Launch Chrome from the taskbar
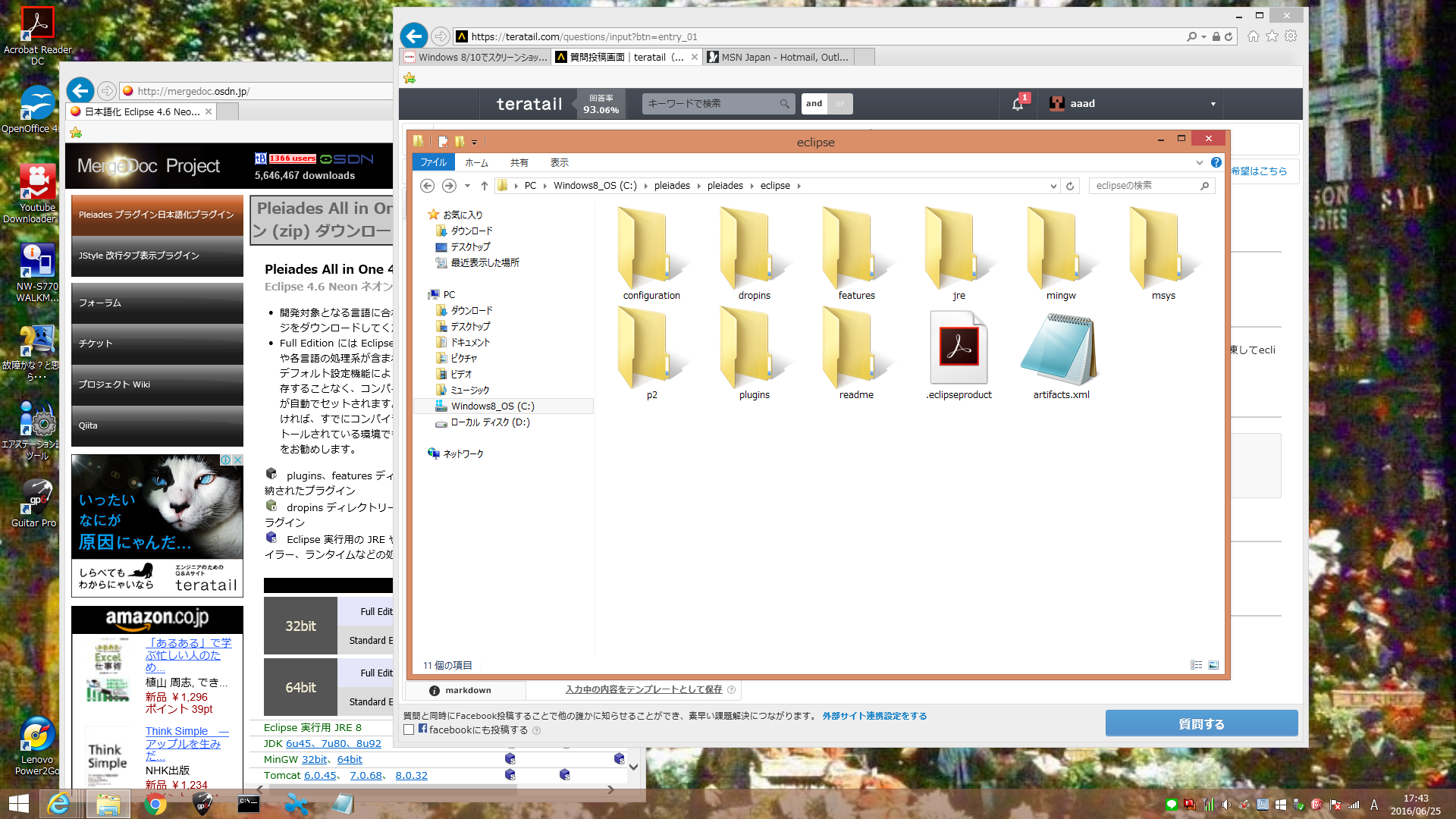Screen dimensions: 1456x819 tap(155, 804)
